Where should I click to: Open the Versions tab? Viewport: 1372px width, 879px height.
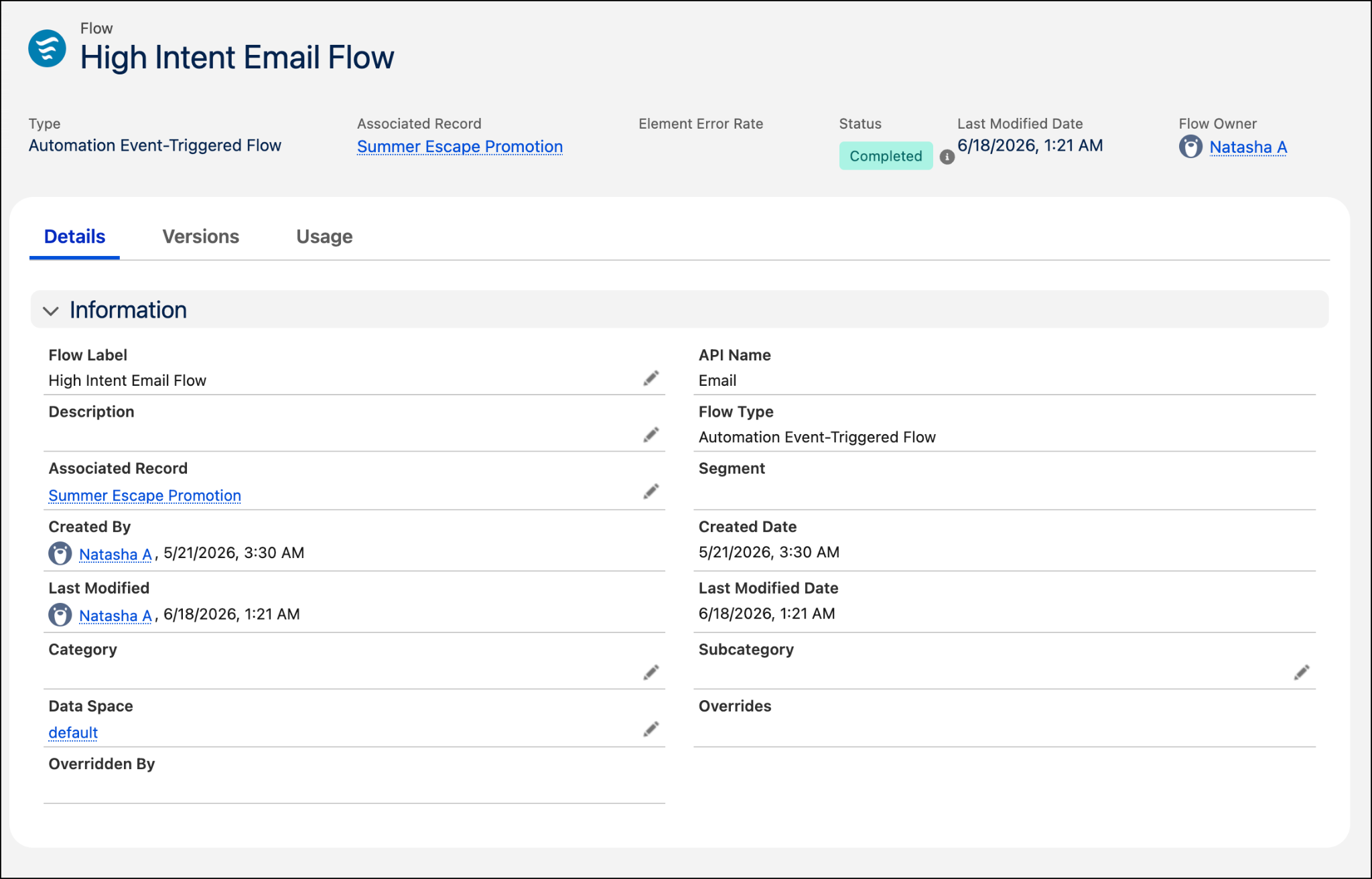(200, 236)
